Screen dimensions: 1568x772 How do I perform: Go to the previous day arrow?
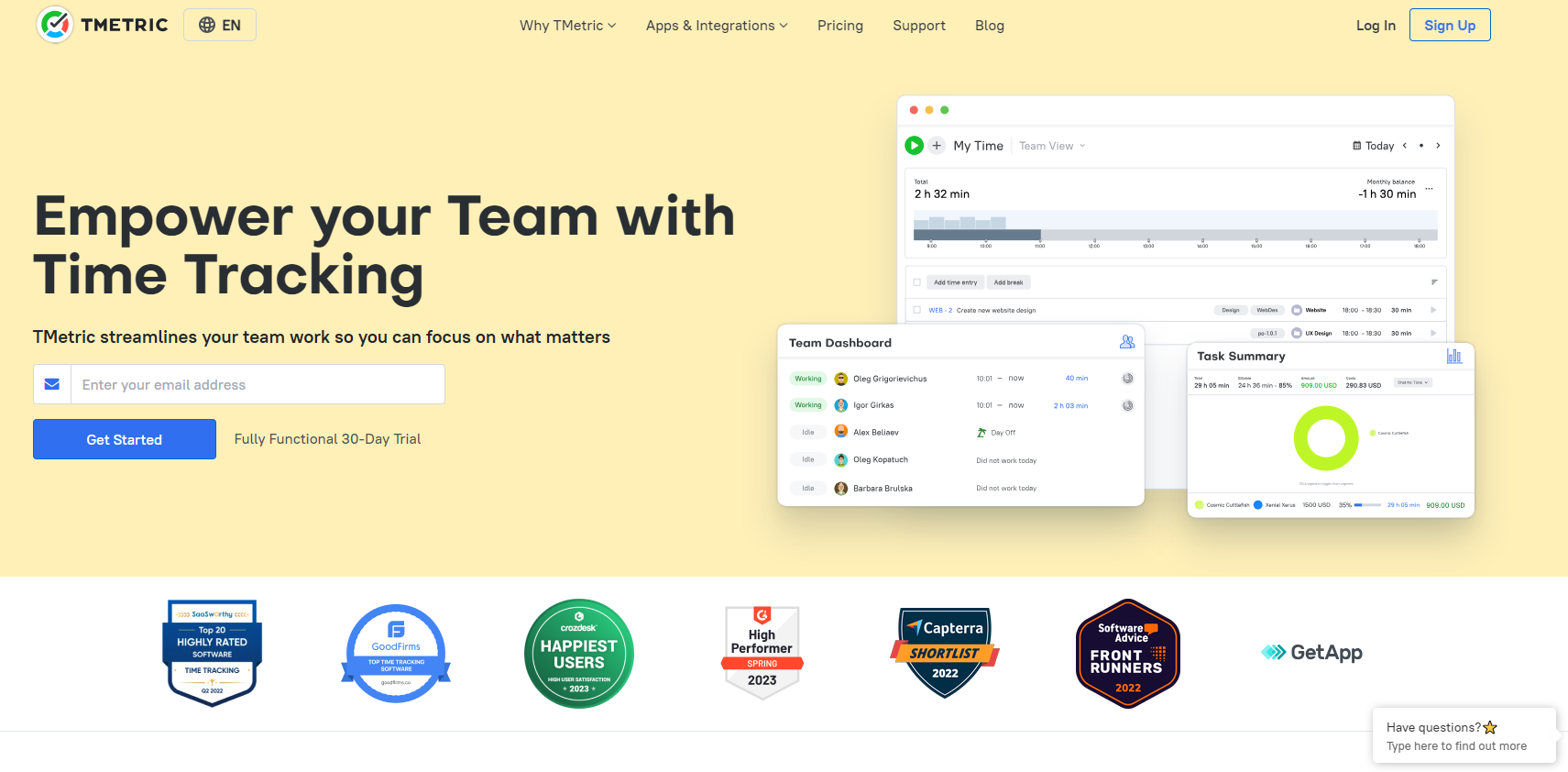tap(1404, 145)
